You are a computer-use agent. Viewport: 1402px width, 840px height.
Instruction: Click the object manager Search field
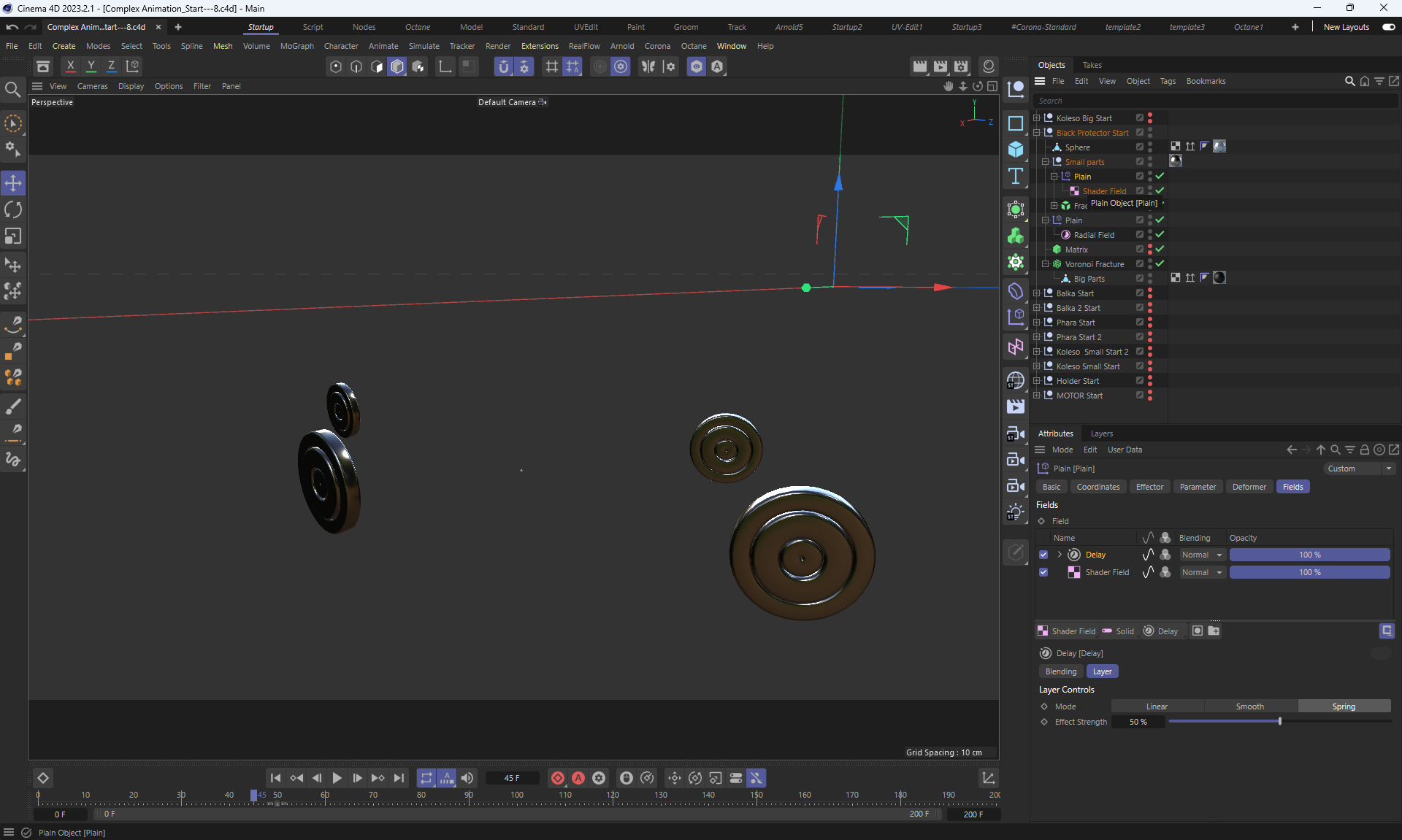[1212, 101]
